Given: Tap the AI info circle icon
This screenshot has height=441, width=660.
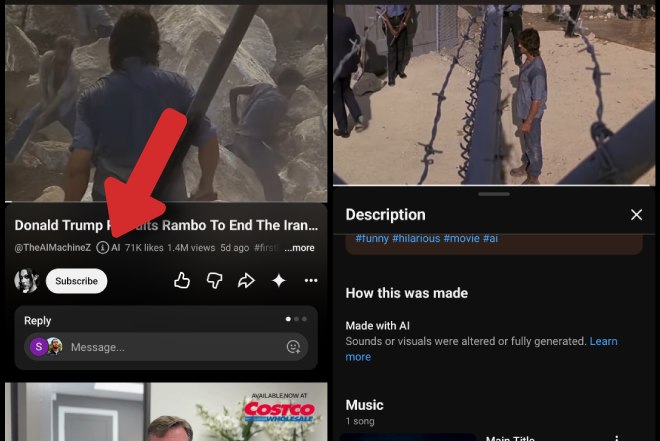Looking at the screenshot, I should 102,247.
